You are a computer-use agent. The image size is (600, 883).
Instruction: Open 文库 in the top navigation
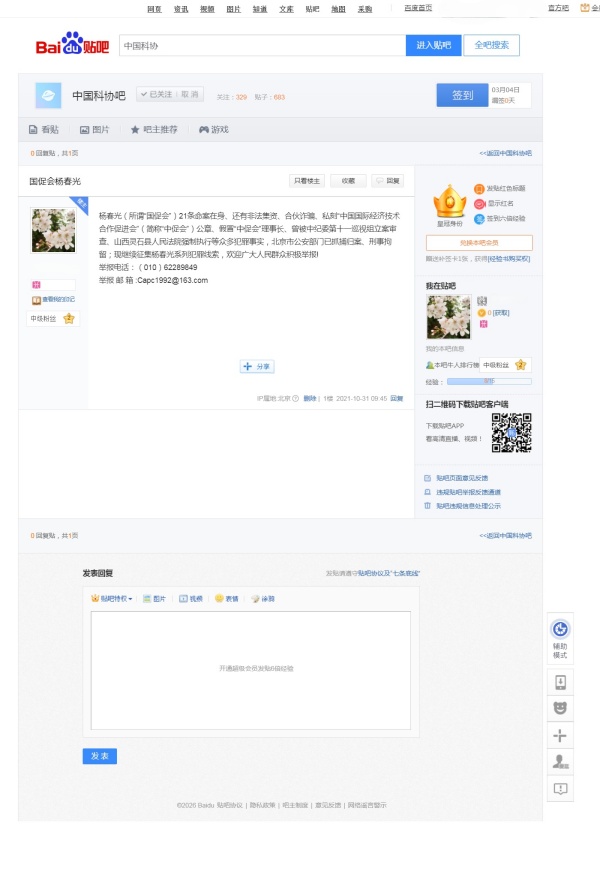pos(286,9)
